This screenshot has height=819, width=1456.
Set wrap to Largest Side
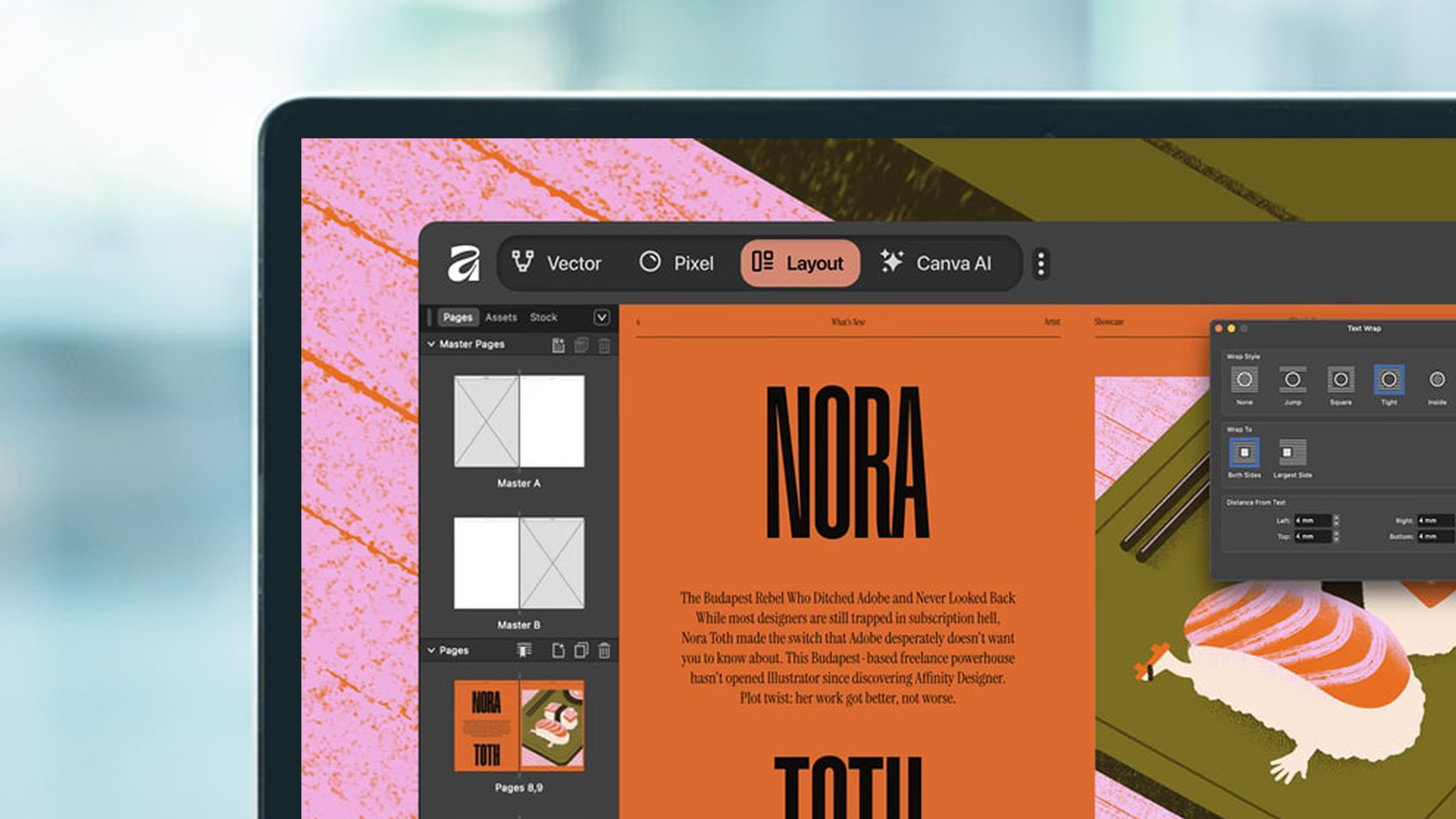point(1292,453)
